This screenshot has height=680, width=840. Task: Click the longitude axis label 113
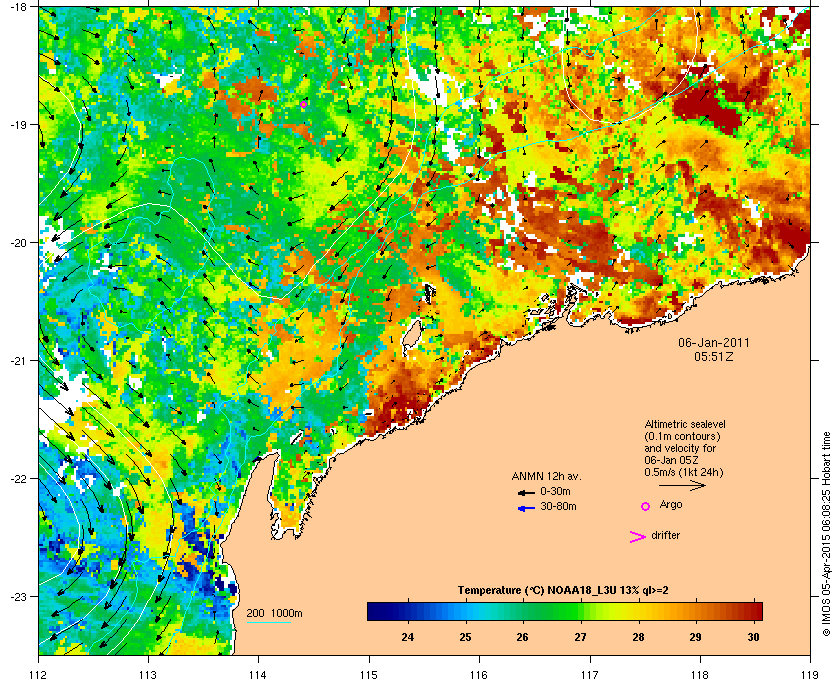coord(148,674)
